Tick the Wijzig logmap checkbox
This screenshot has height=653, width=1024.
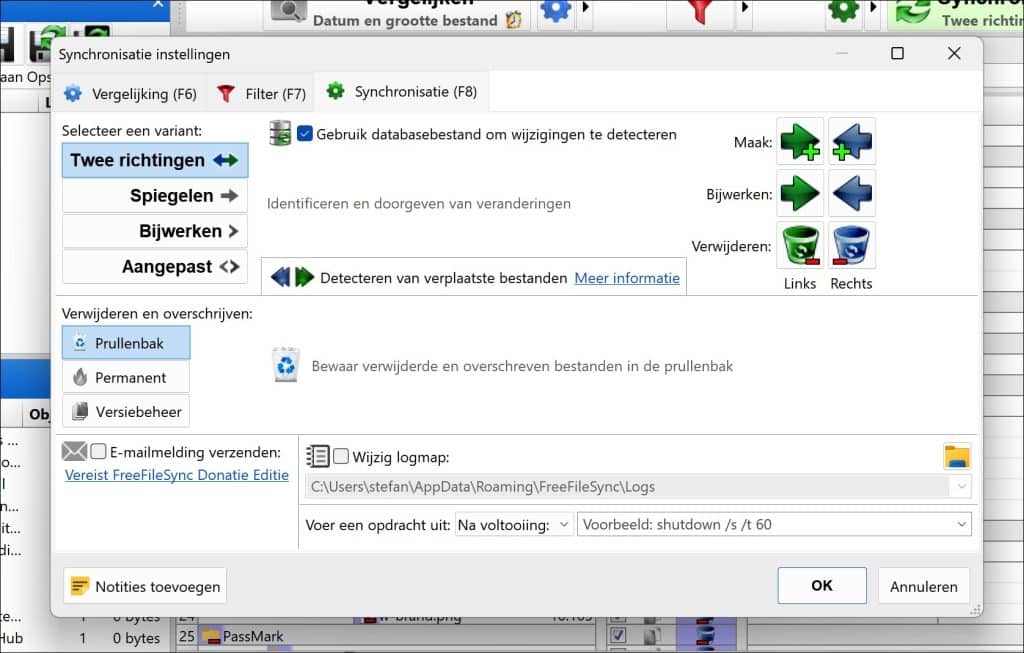pos(341,456)
